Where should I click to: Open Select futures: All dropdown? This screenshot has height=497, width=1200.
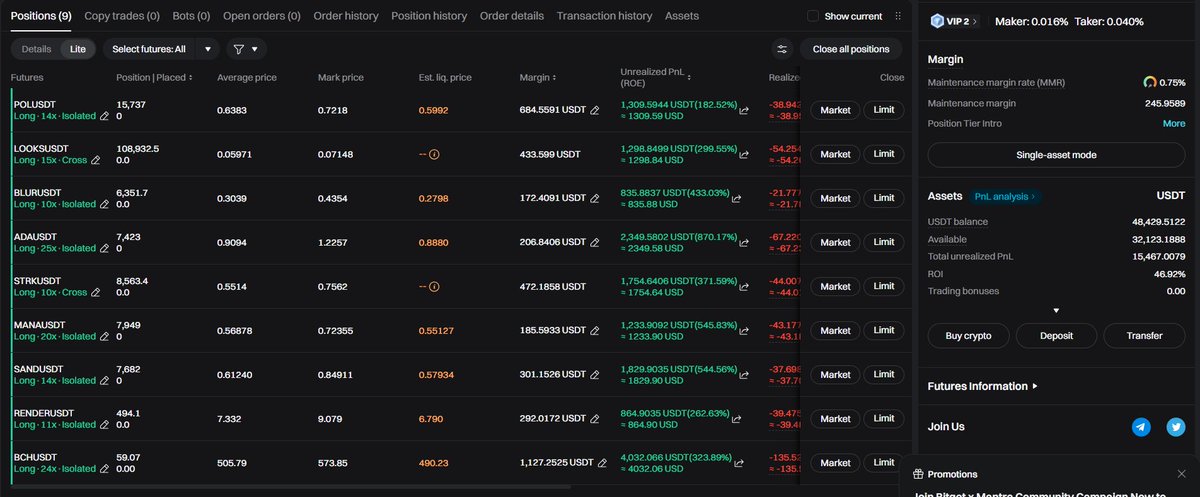click(x=160, y=48)
